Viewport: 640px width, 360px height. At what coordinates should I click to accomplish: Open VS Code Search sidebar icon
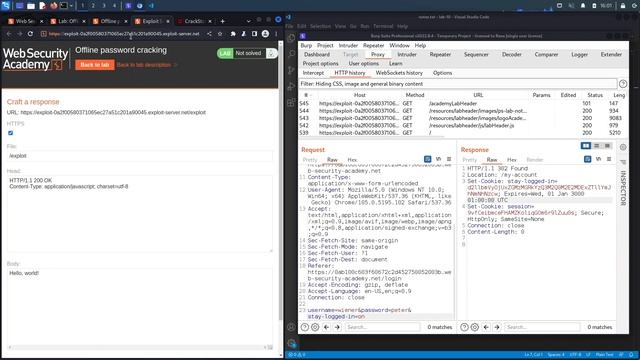click(x=291, y=54)
